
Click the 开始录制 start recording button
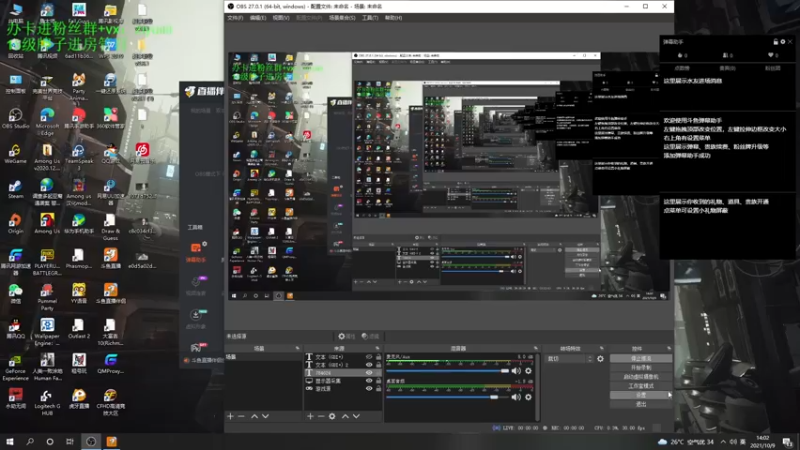(641, 367)
